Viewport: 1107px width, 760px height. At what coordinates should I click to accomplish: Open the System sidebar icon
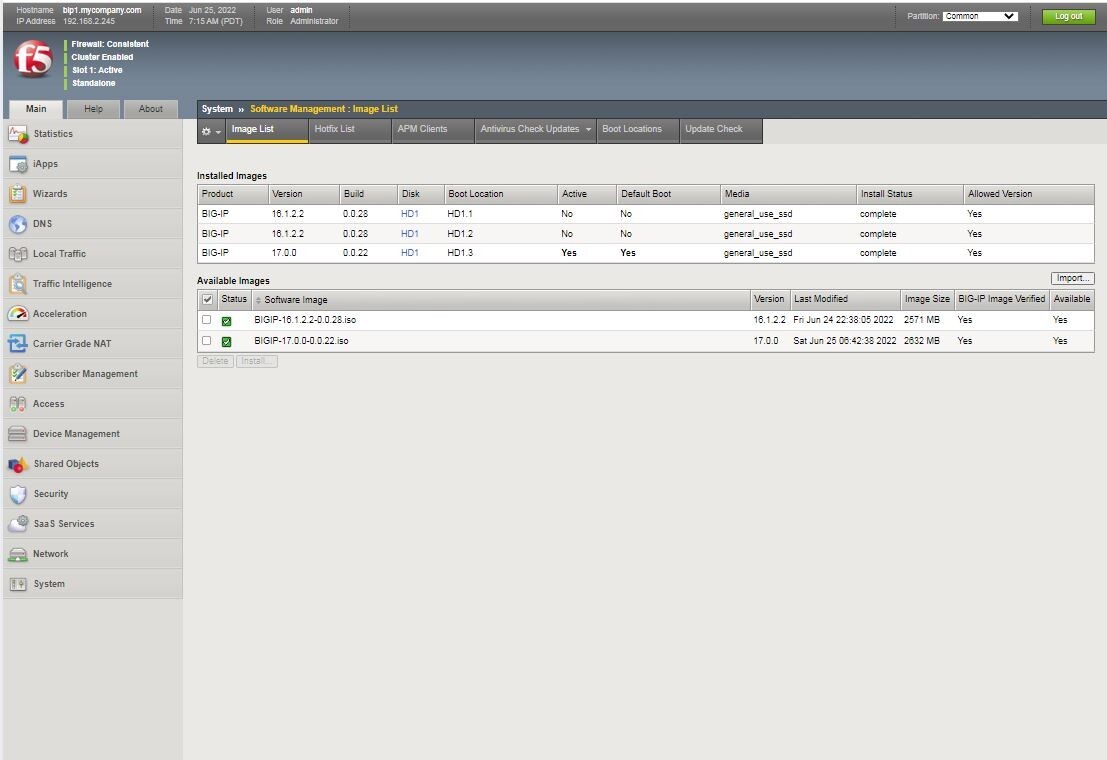[18, 584]
